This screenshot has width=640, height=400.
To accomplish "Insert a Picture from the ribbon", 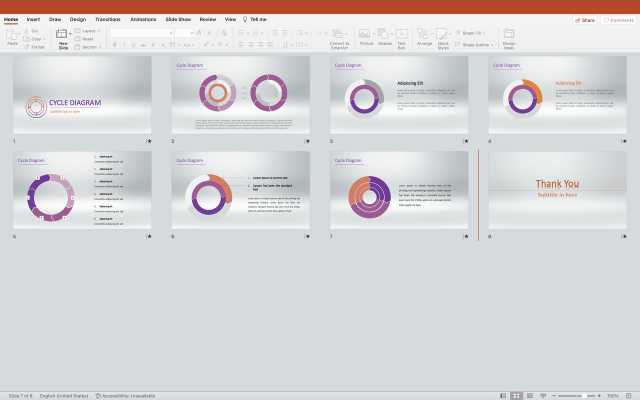I will (x=366, y=36).
